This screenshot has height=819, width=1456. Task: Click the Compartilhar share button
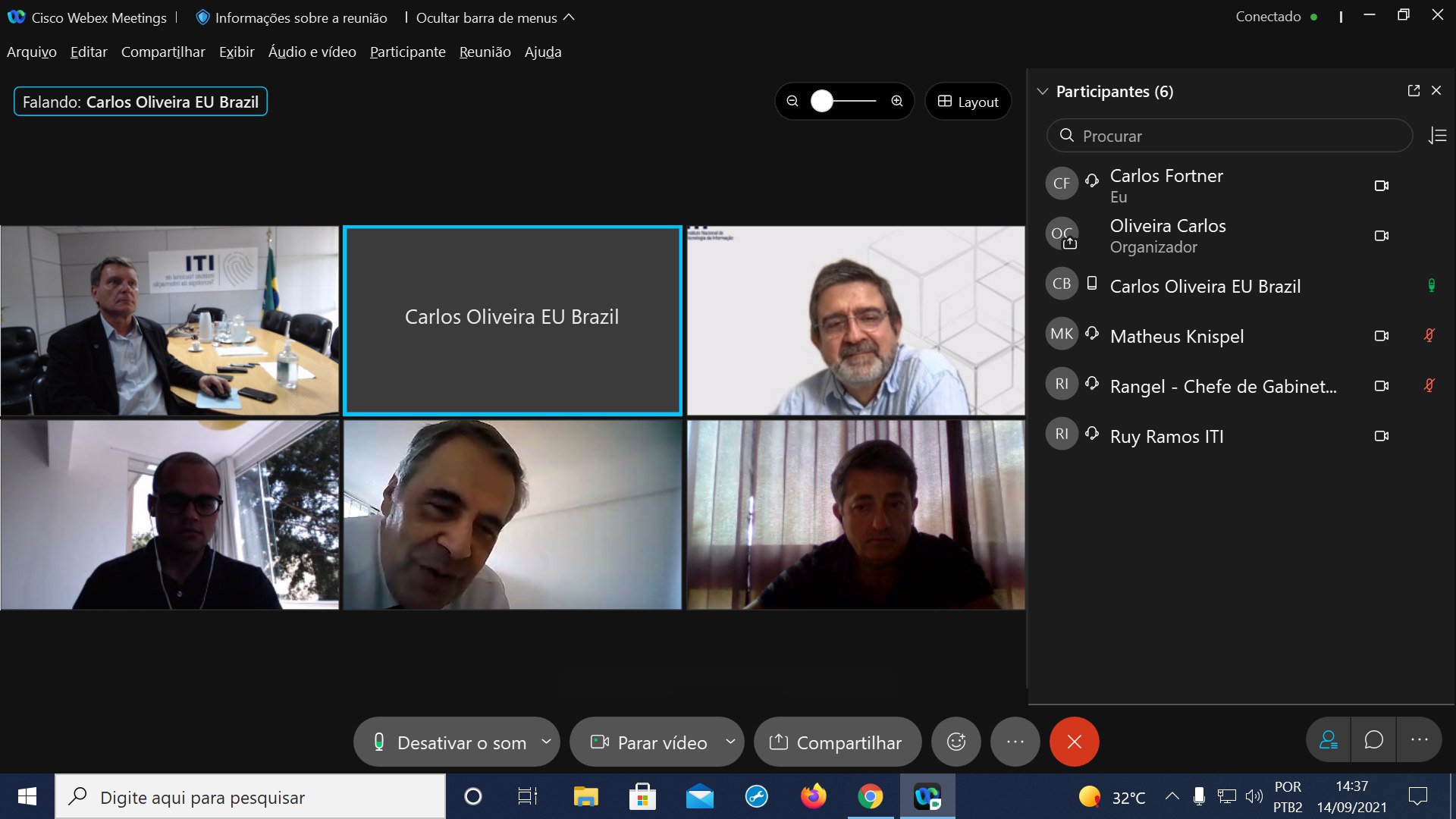836,742
